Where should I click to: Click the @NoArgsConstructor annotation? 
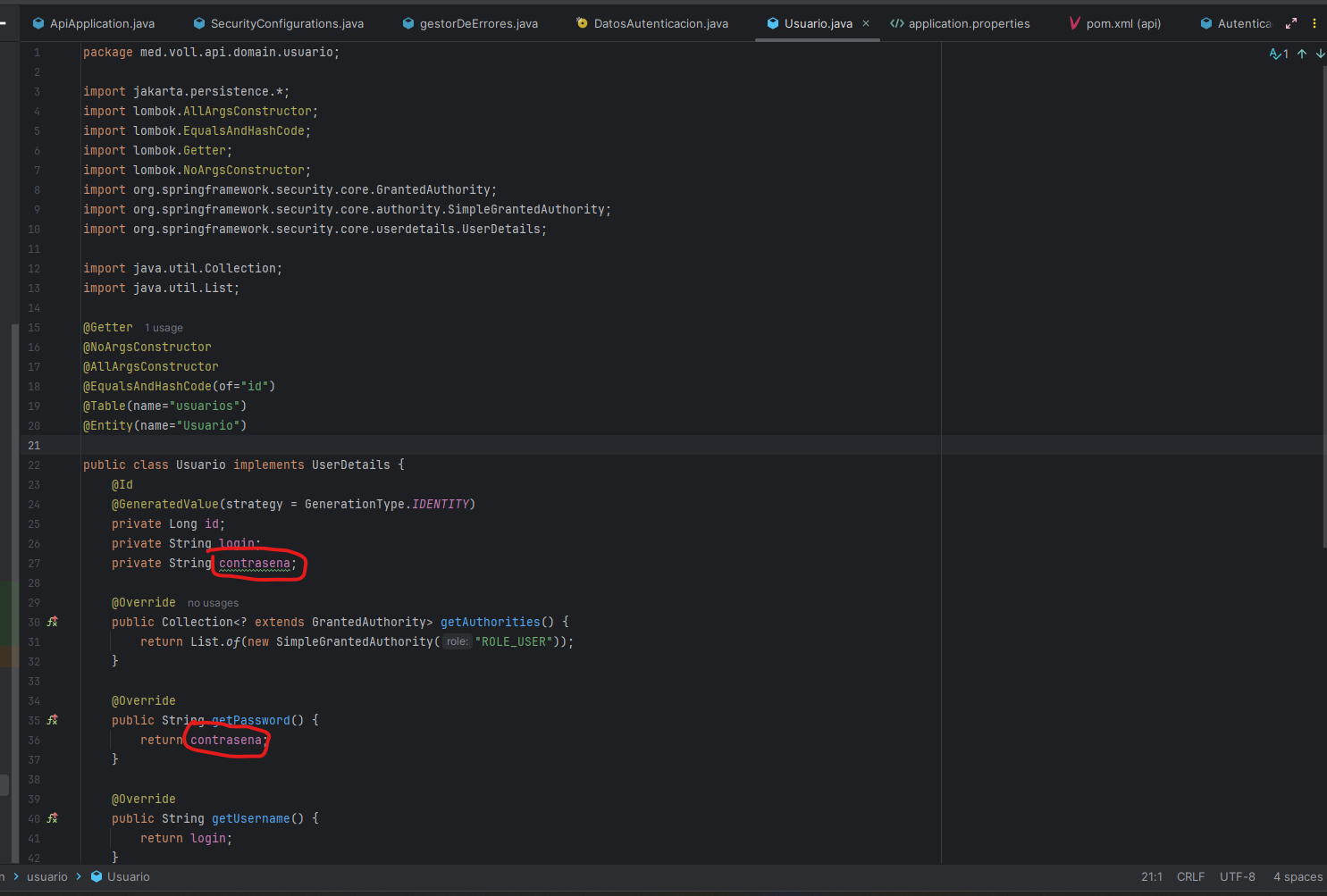point(147,347)
